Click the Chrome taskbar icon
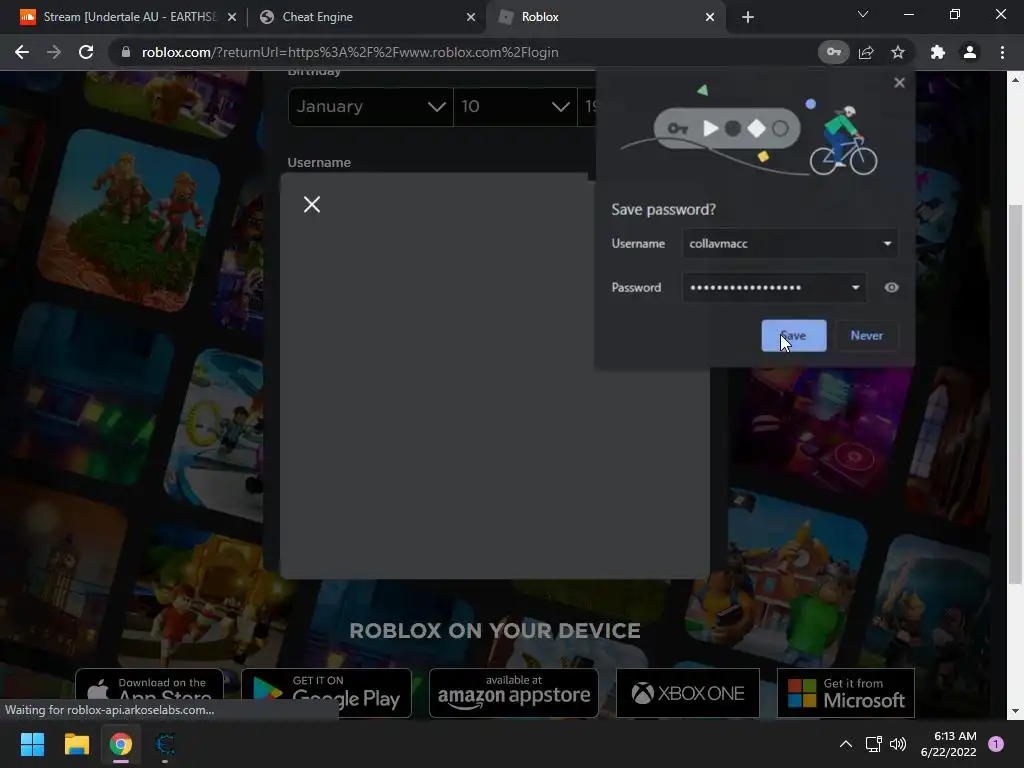Image resolution: width=1024 pixels, height=768 pixels. pos(121,744)
